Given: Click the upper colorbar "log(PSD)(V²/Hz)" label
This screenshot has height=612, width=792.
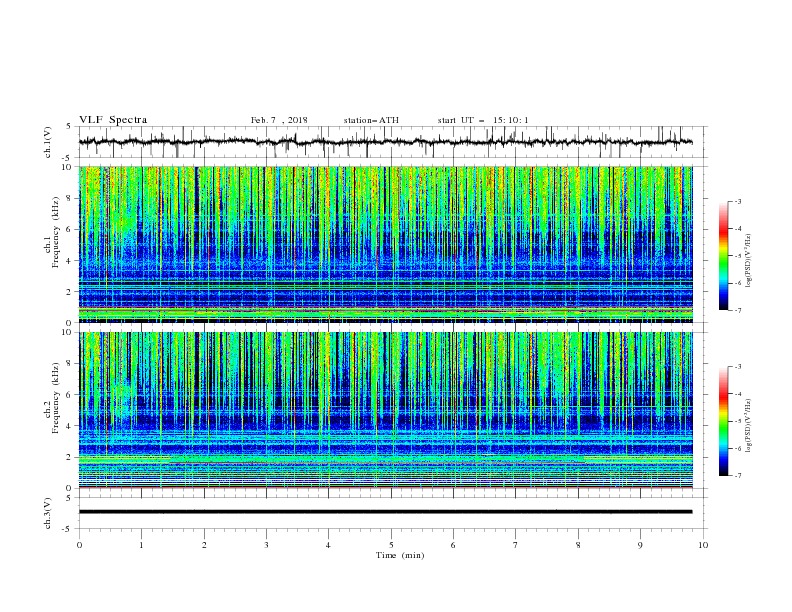Looking at the screenshot, I should click(749, 261).
